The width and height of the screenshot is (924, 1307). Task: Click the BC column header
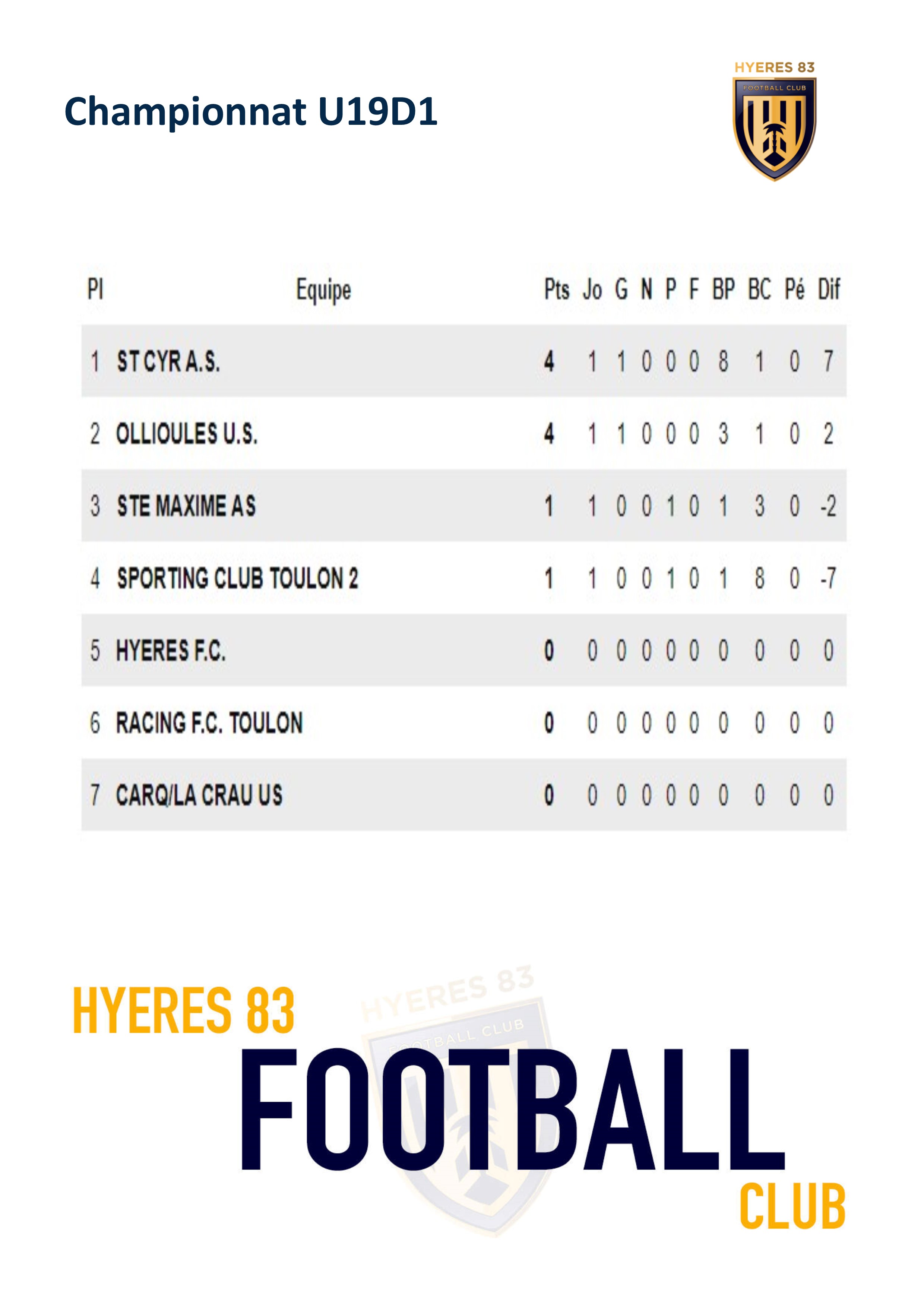coord(759,289)
